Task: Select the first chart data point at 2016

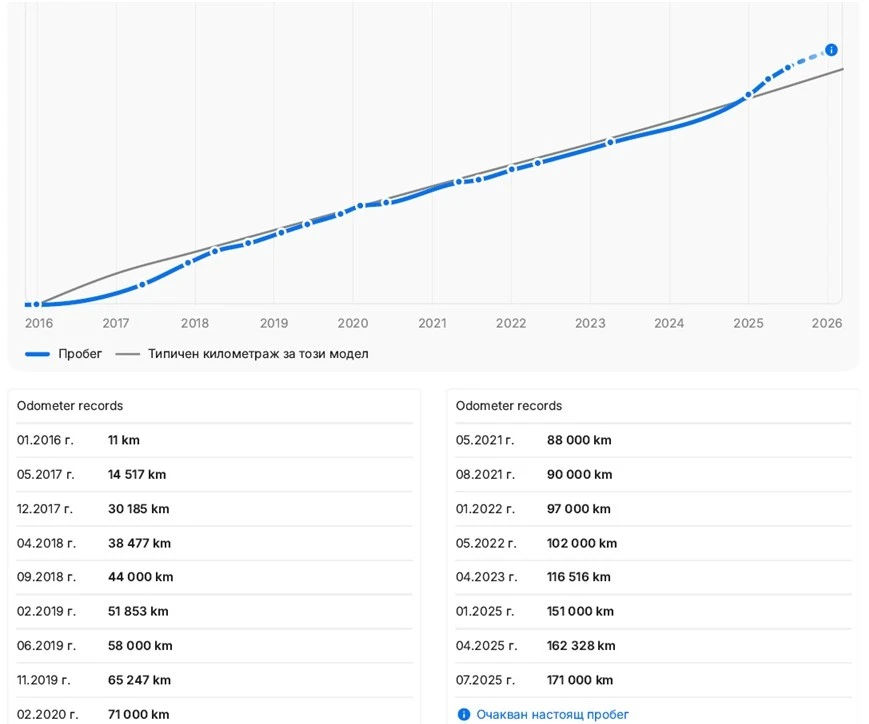Action: pyautogui.click(x=37, y=304)
